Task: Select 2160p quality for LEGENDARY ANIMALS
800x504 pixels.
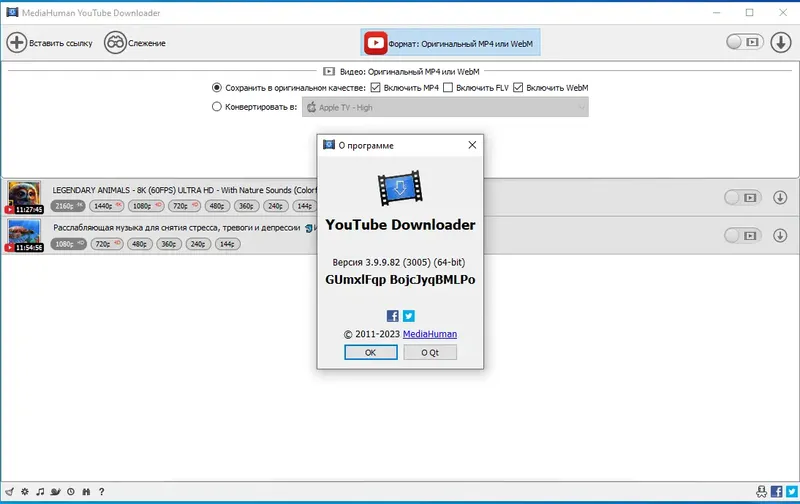Action: tap(68, 206)
